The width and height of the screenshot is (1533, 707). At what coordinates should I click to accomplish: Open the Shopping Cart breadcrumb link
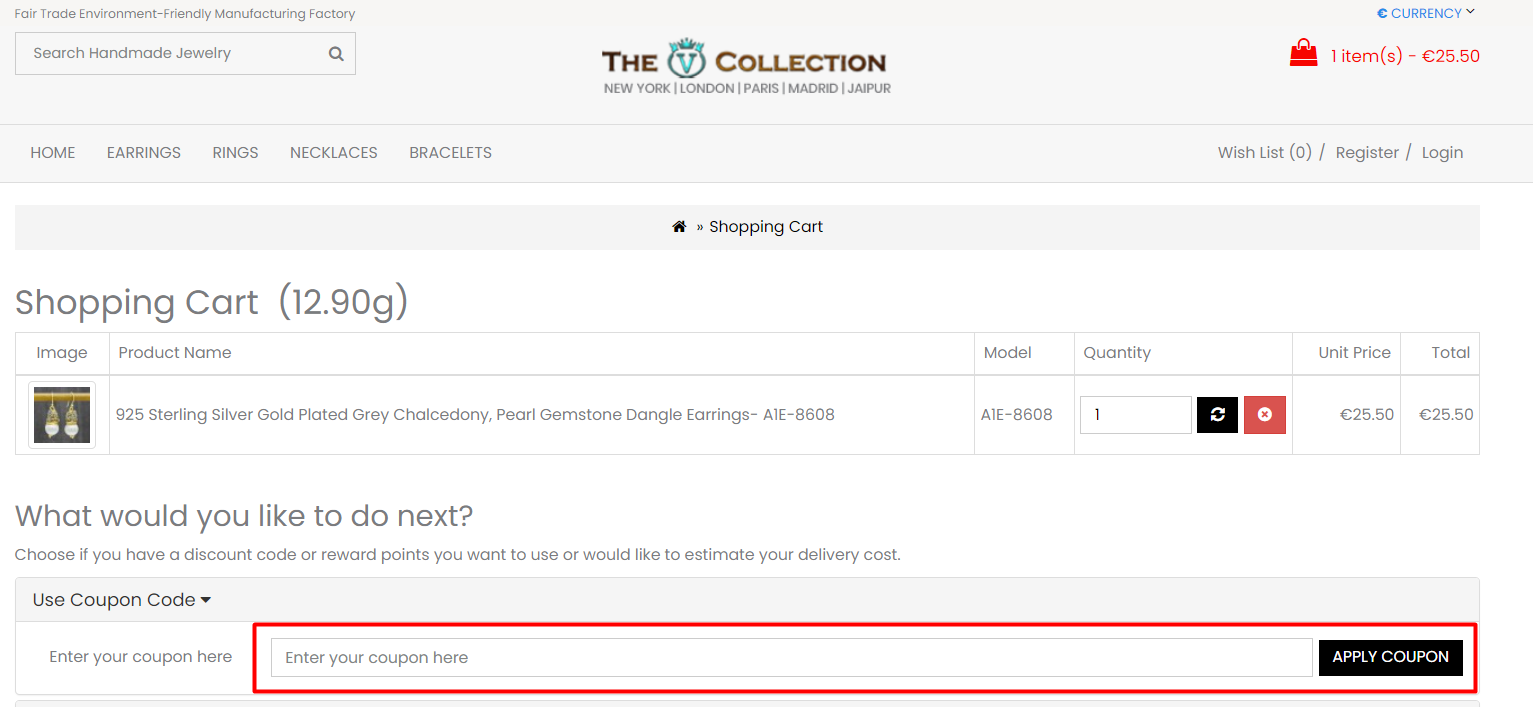tap(765, 226)
